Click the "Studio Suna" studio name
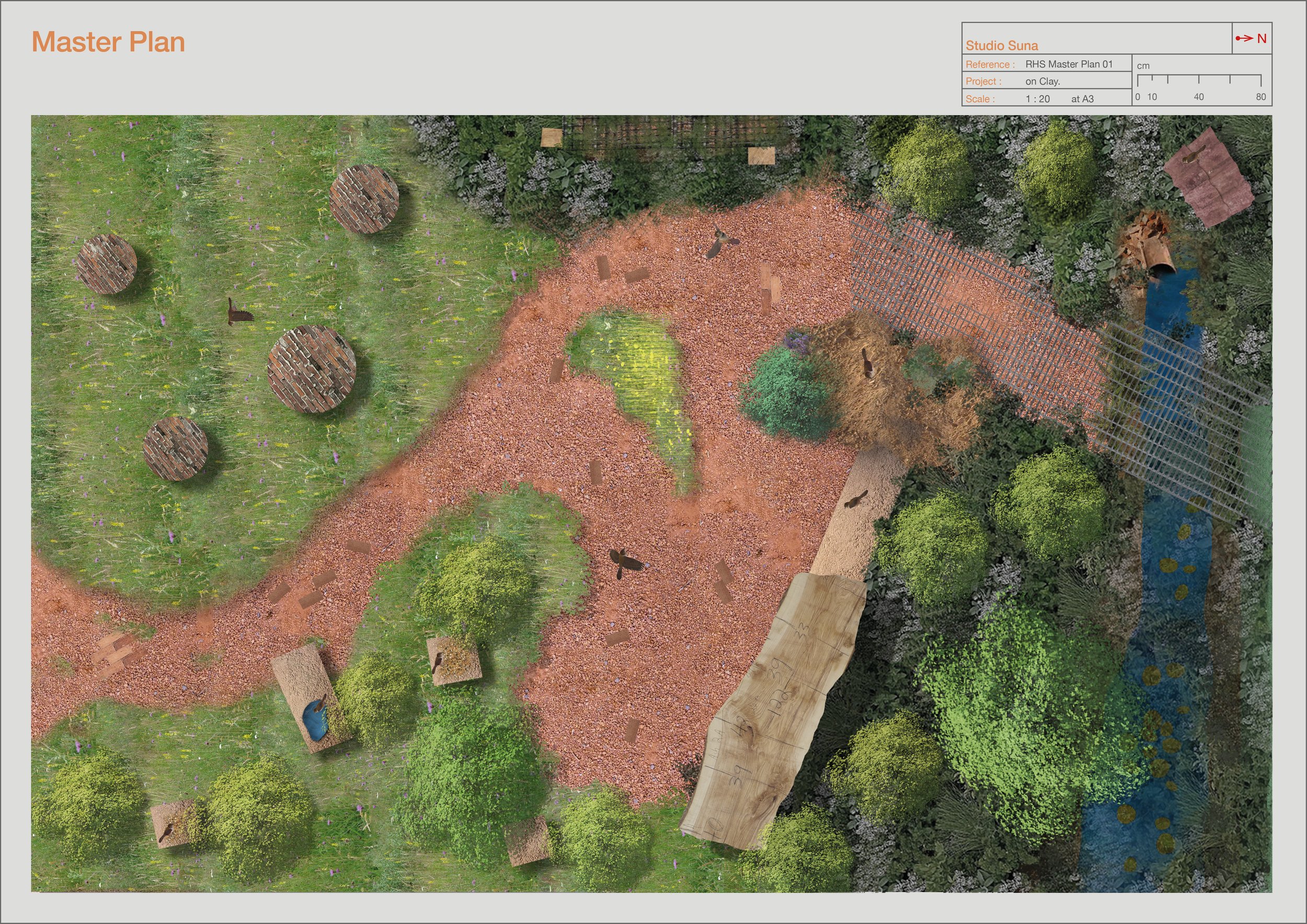The width and height of the screenshot is (1307, 924). pos(1001,45)
